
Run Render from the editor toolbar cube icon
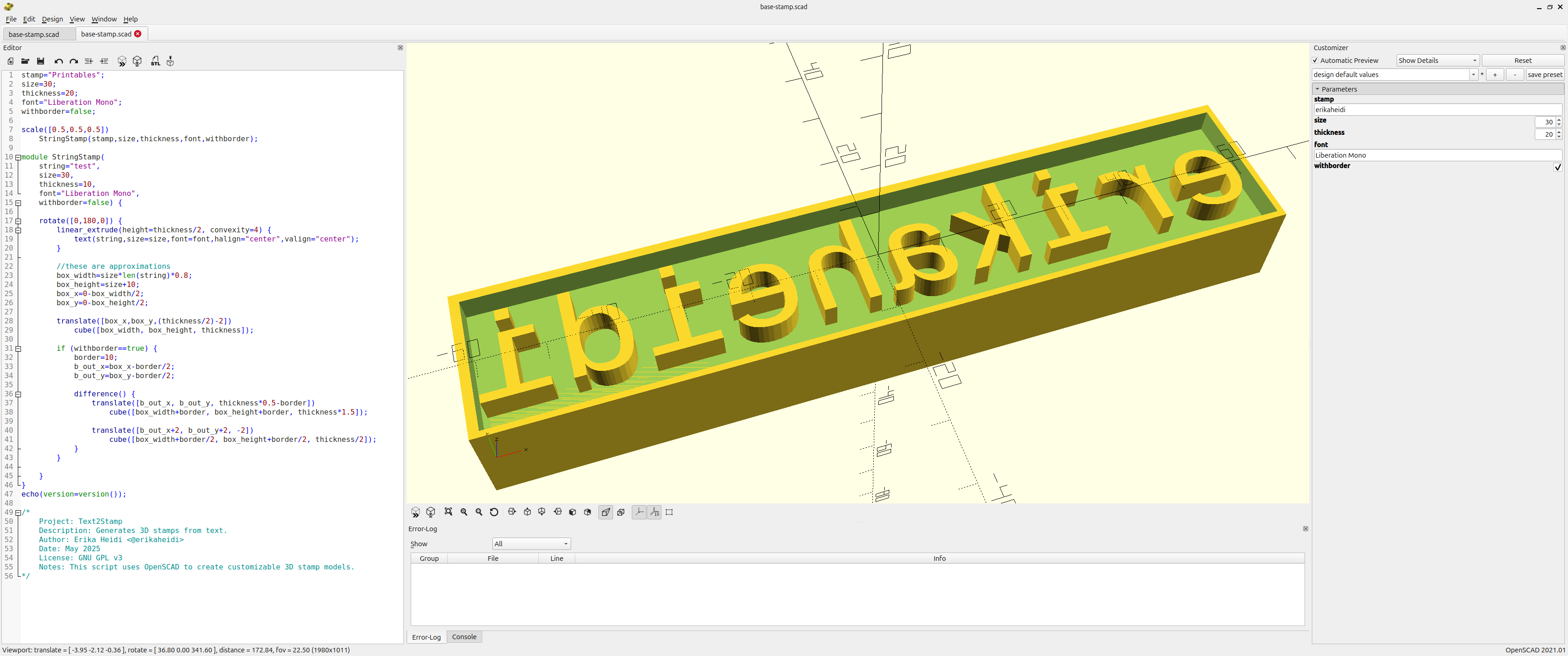tap(137, 61)
